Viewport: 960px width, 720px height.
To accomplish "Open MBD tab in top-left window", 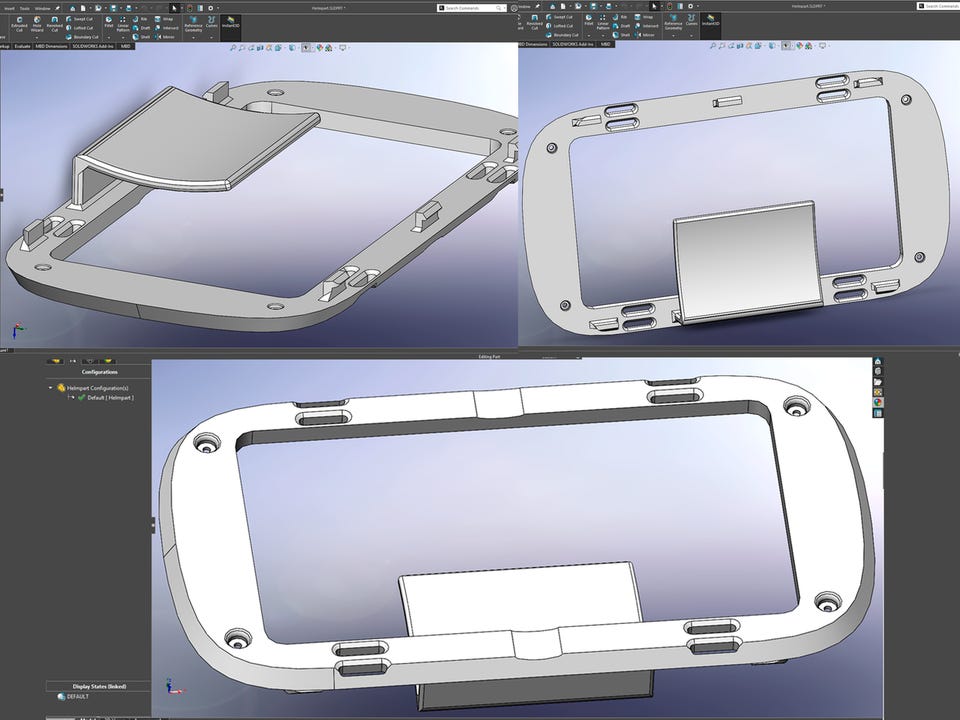I will tap(126, 46).
